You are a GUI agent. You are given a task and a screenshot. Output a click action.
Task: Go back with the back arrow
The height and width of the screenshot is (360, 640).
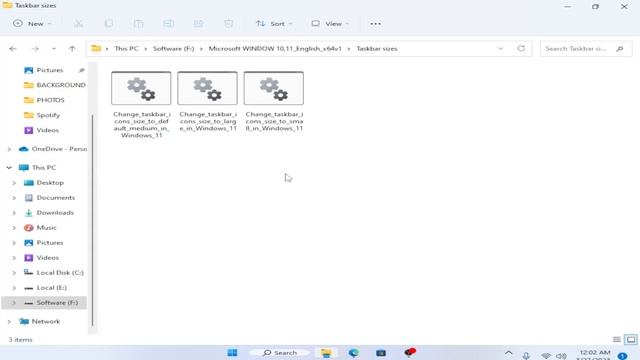13,49
